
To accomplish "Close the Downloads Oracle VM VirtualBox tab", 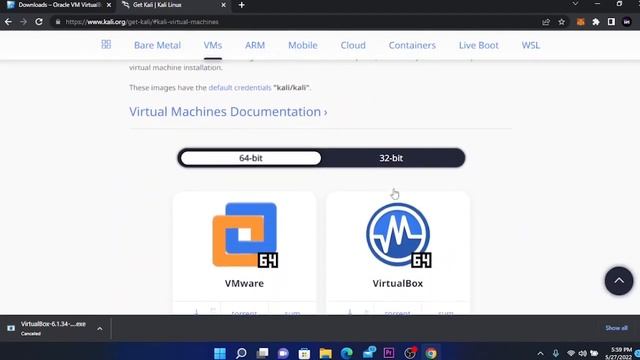I will [x=109, y=5].
